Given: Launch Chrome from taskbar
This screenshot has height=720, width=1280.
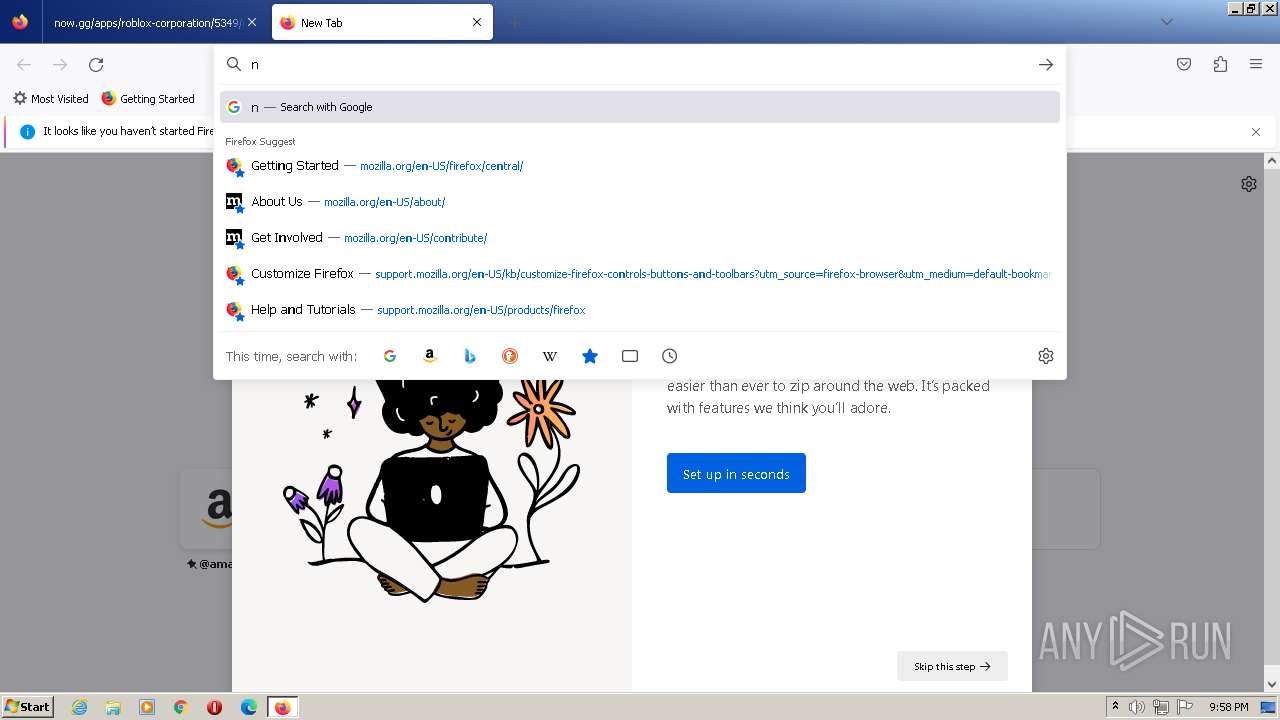Looking at the screenshot, I should point(181,707).
